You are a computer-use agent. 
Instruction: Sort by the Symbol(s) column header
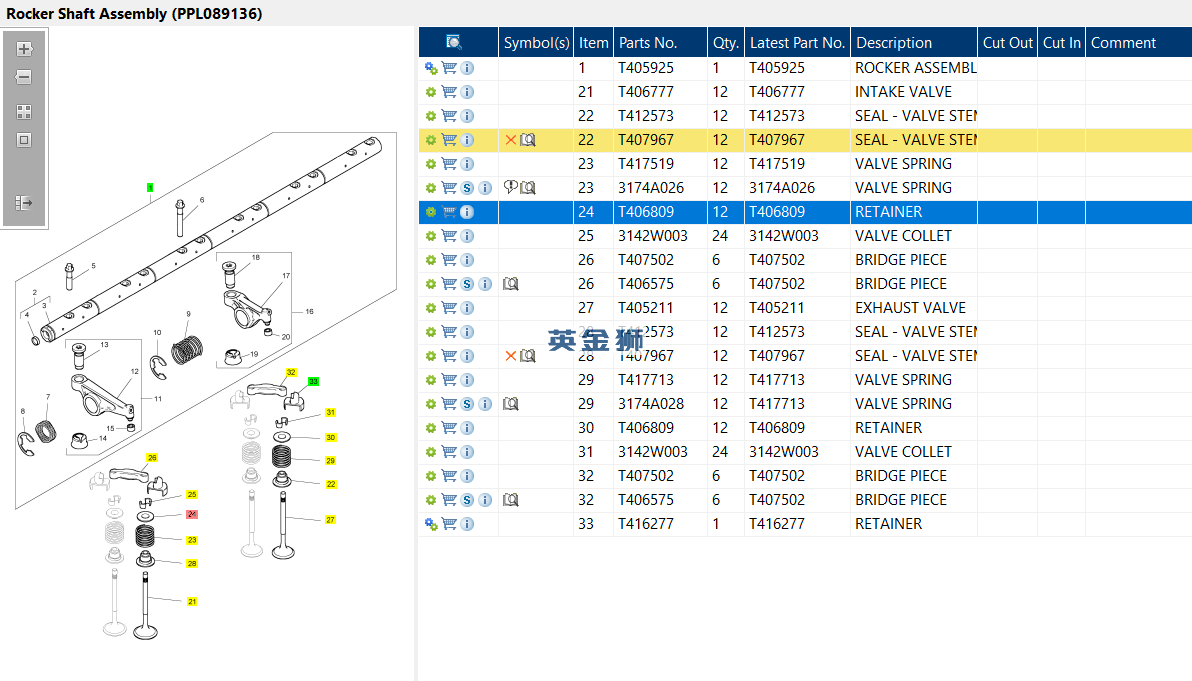click(536, 43)
